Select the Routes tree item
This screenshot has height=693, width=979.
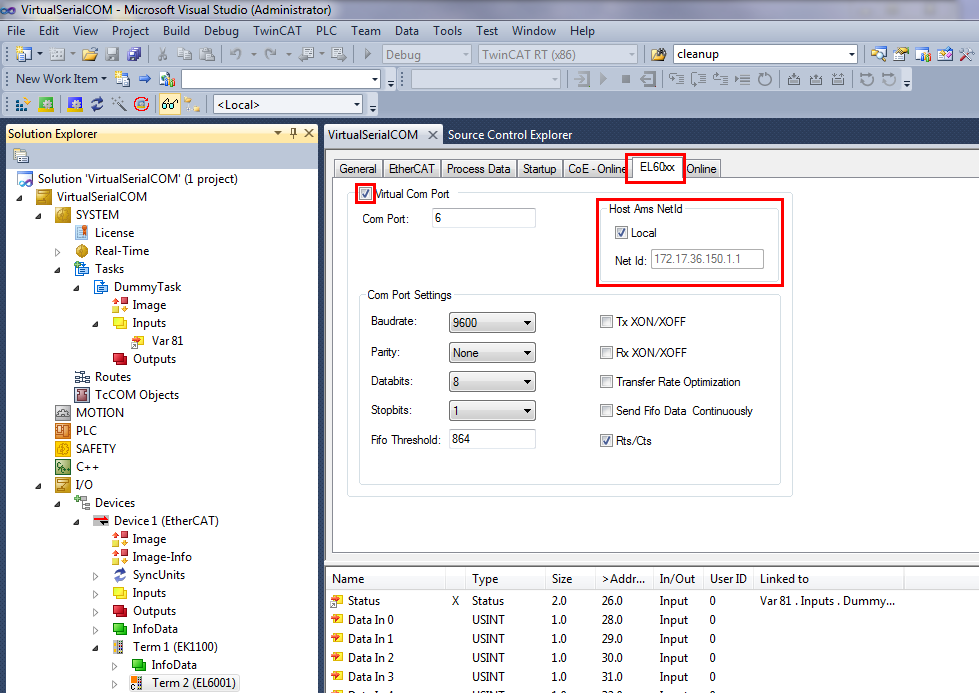[112, 376]
